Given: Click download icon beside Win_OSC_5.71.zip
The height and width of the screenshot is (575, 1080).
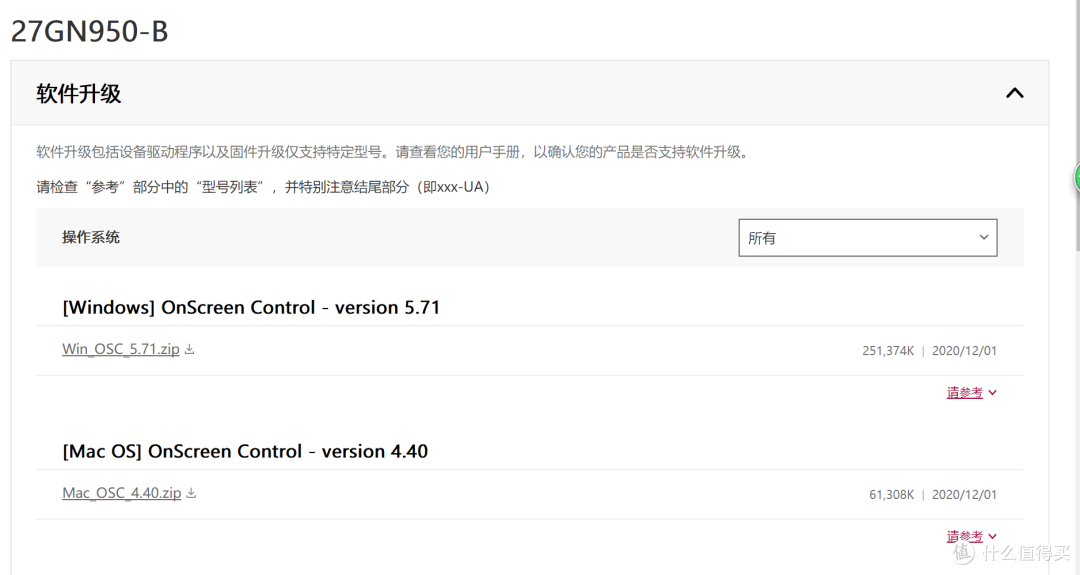Looking at the screenshot, I should [189, 349].
